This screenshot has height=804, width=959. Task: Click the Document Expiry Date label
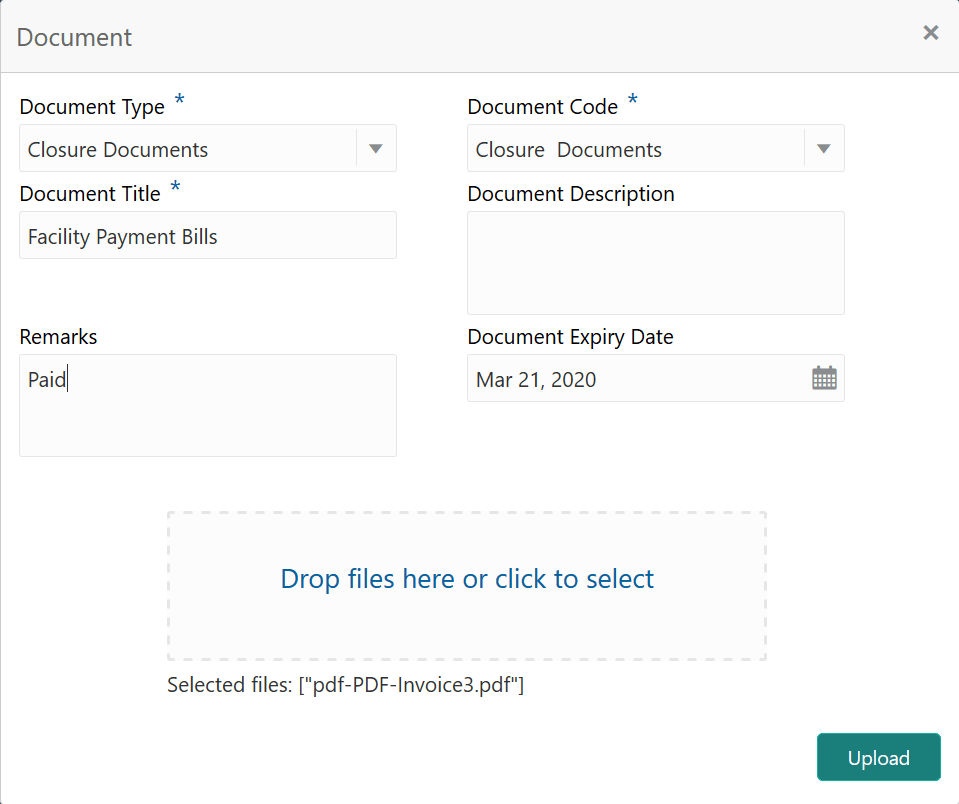[570, 337]
